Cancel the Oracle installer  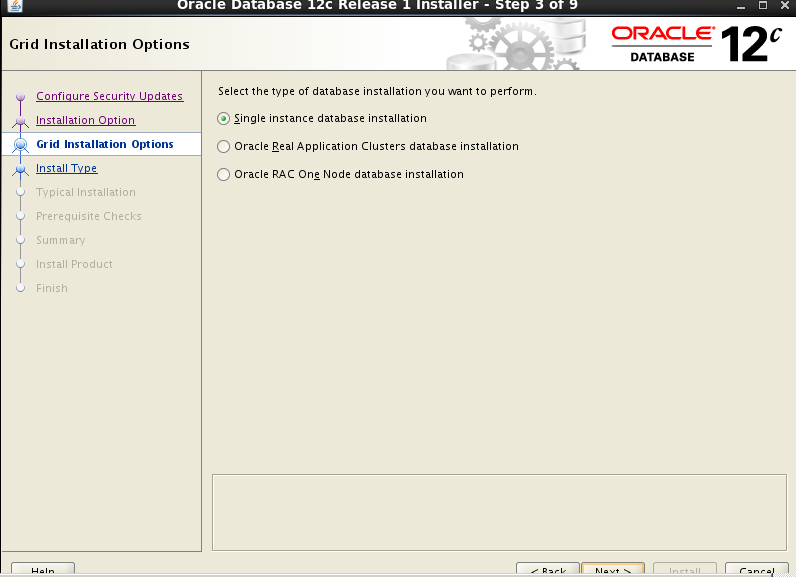pyautogui.click(x=756, y=569)
